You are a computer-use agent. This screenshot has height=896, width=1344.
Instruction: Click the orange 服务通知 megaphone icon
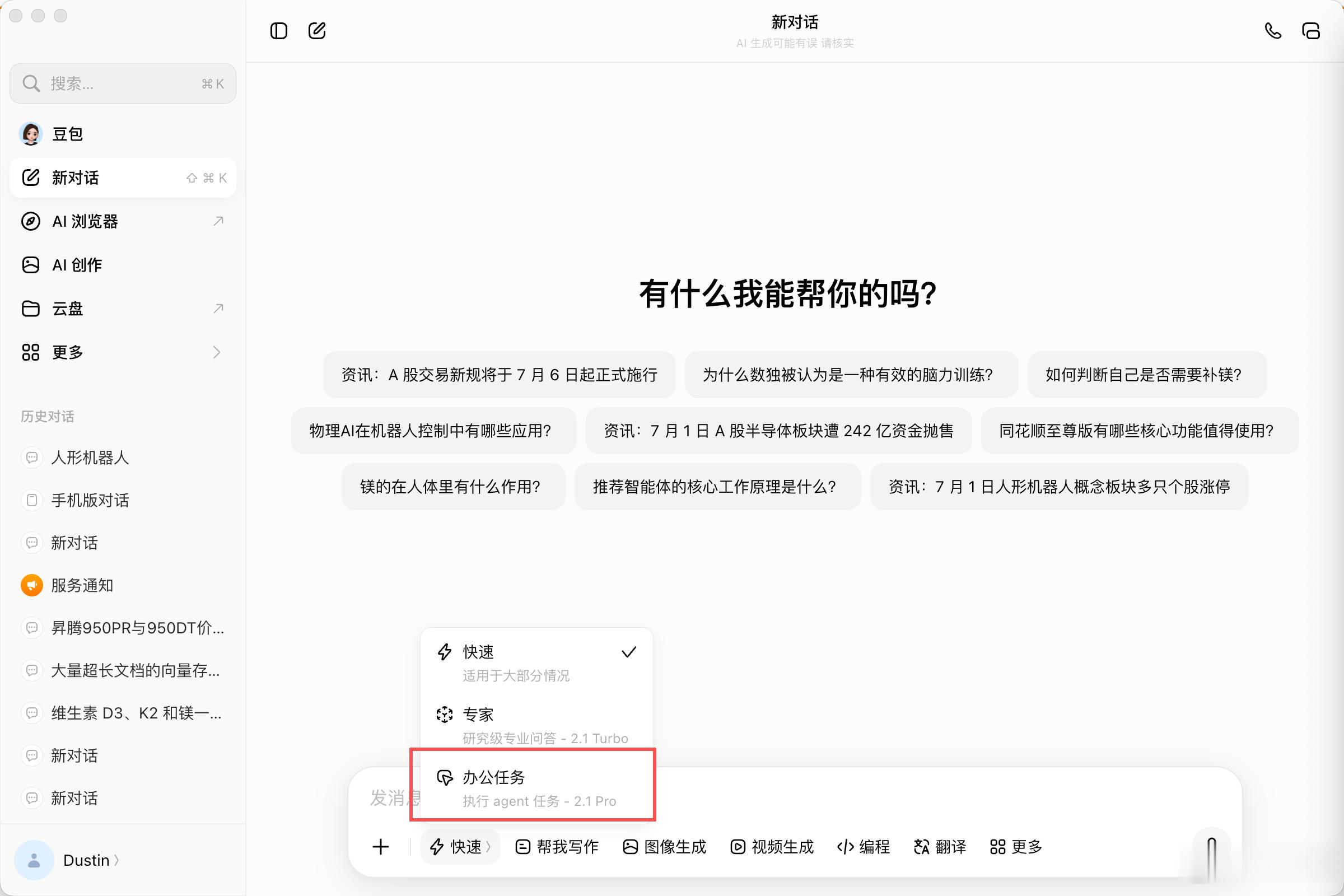point(32,585)
